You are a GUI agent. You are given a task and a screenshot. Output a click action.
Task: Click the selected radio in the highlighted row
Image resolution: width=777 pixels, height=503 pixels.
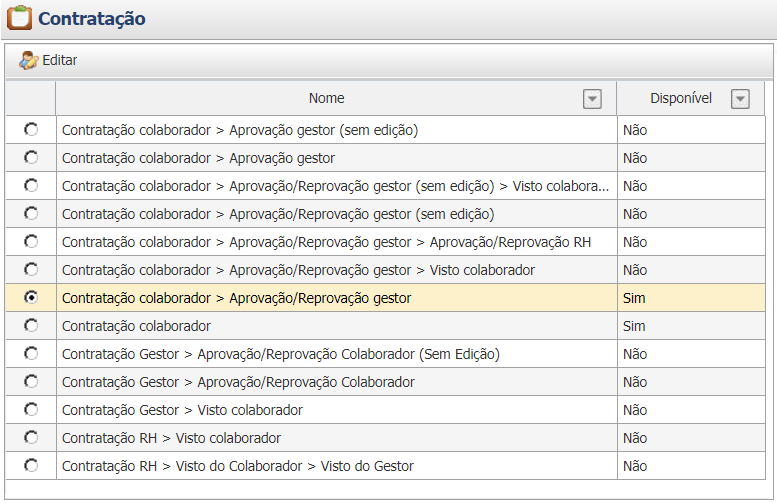(31, 297)
